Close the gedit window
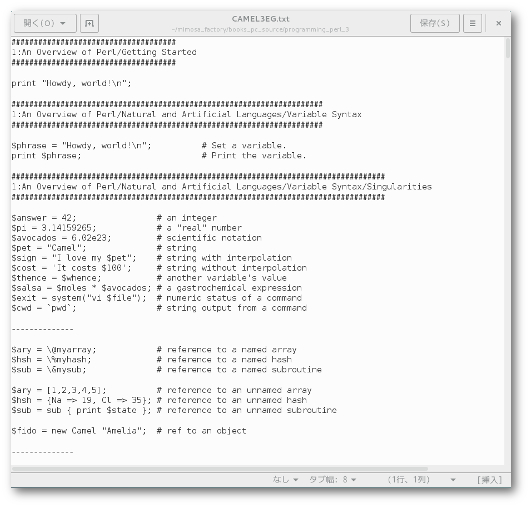 coord(499,23)
